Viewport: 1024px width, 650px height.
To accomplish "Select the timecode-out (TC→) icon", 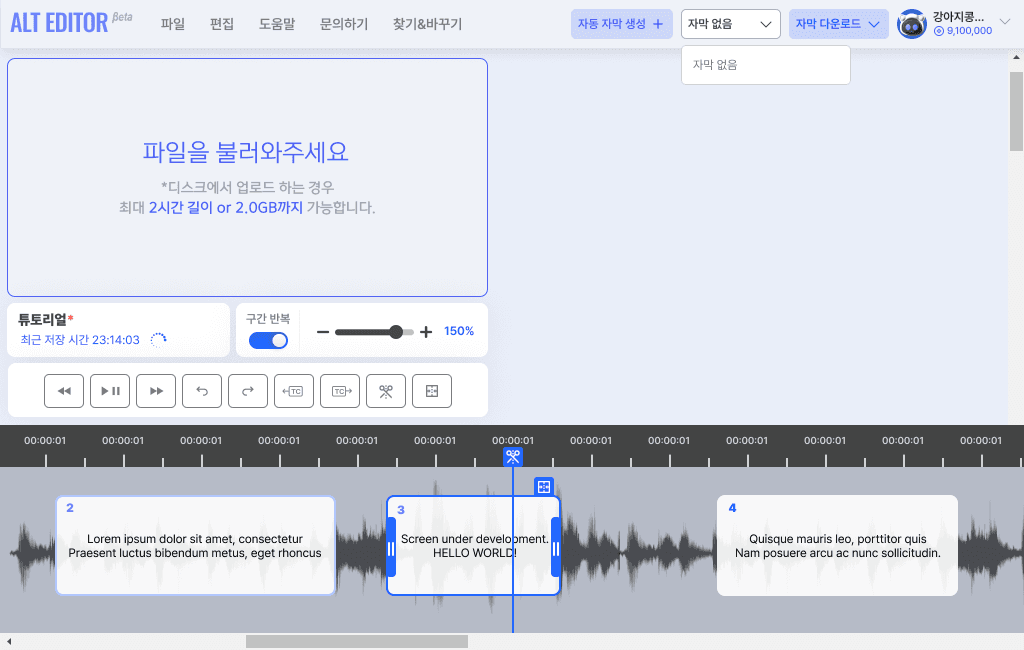I will coord(340,391).
